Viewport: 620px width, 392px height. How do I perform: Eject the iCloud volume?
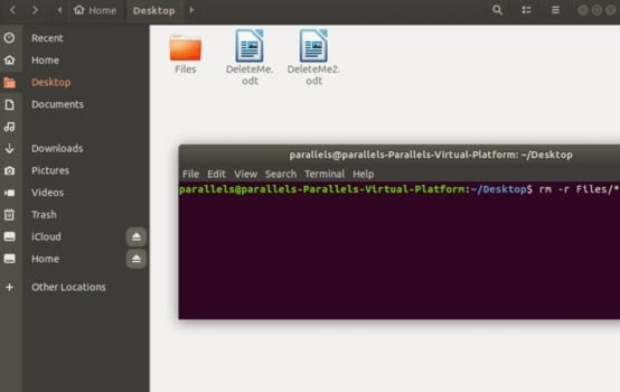tap(136, 237)
